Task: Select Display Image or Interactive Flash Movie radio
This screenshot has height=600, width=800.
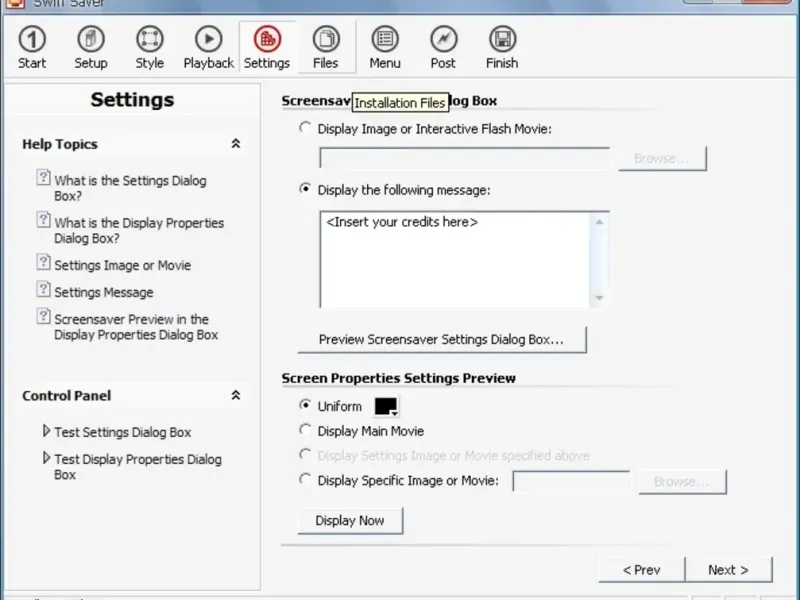Action: coord(305,128)
